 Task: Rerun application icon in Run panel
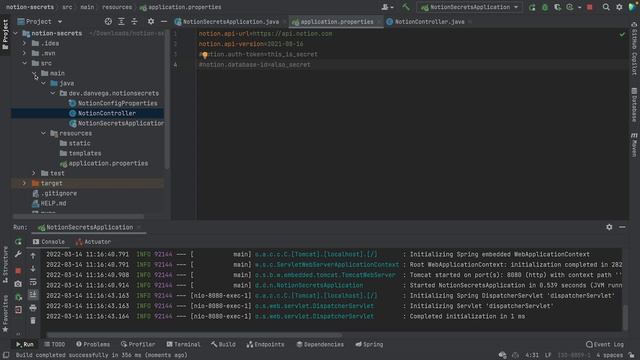click(x=18, y=242)
